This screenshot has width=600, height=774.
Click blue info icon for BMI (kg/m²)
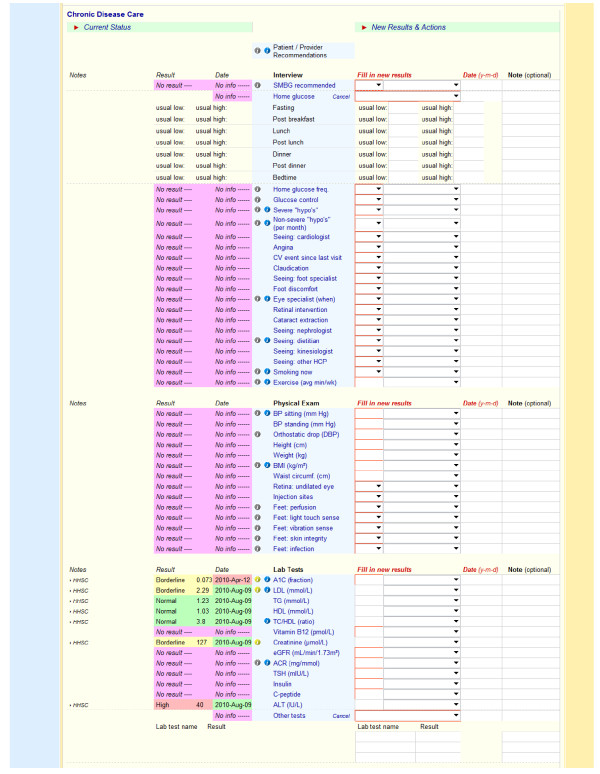pyautogui.click(x=267, y=465)
